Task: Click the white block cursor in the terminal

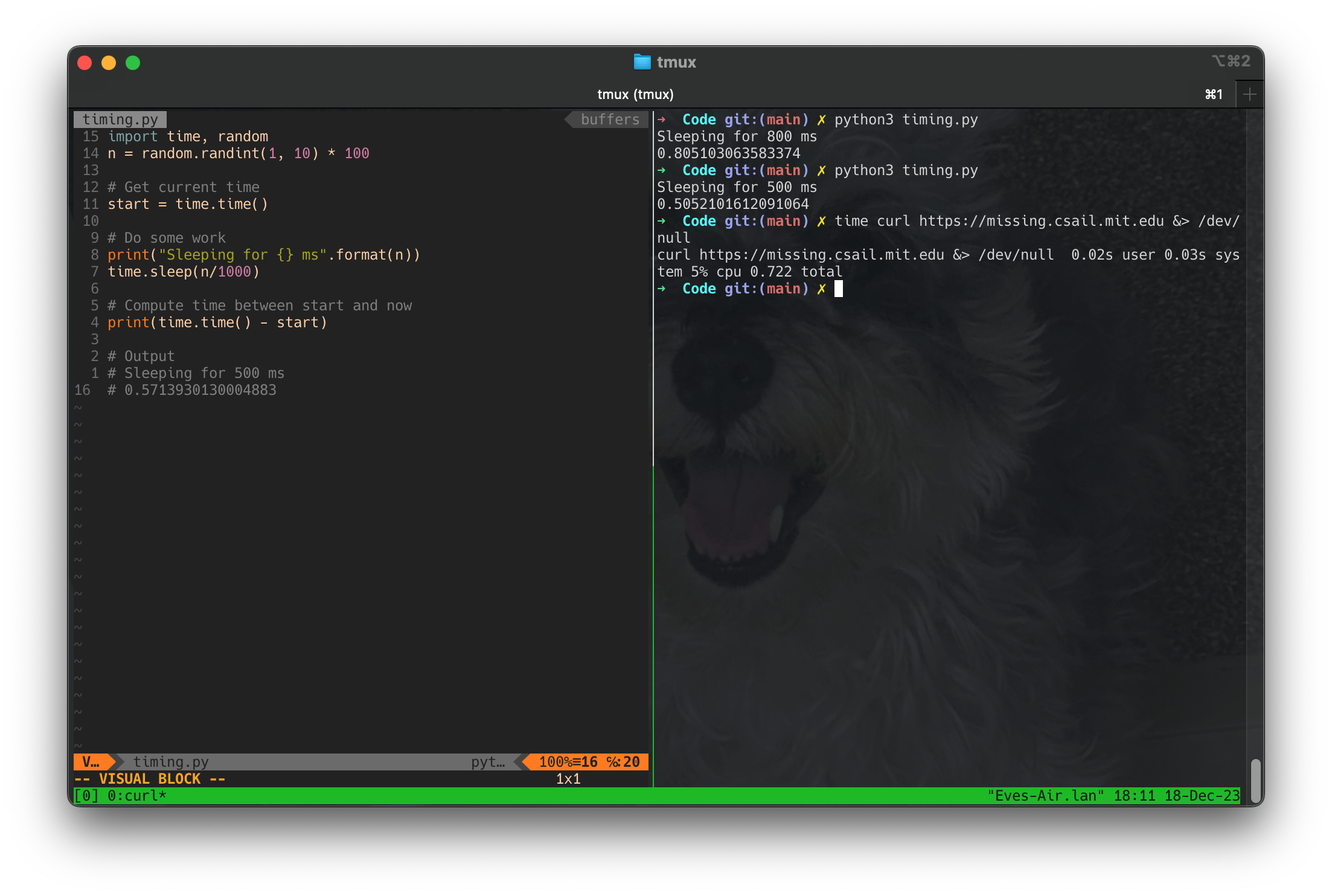Action: pos(839,289)
